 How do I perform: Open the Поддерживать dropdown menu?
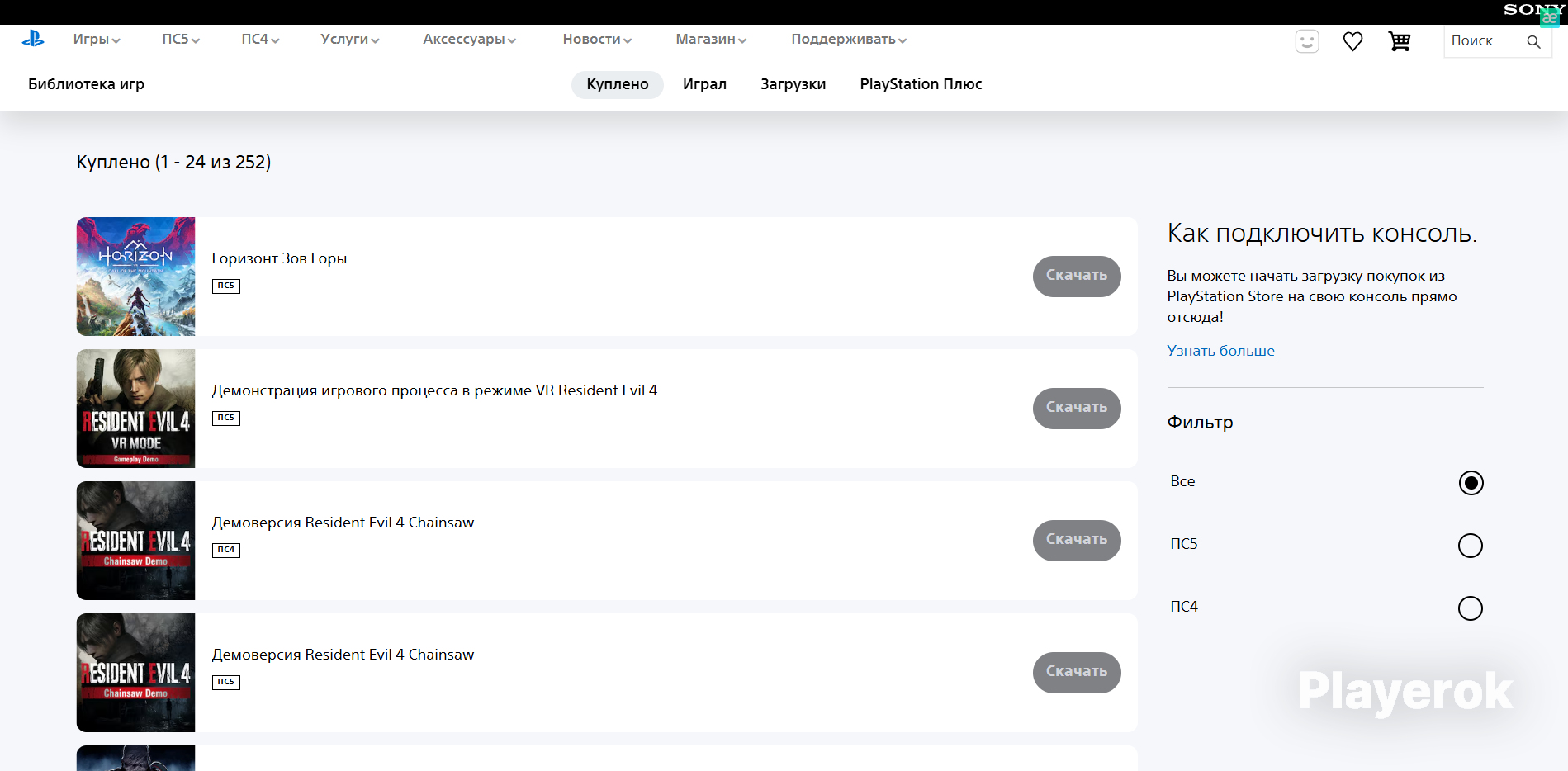point(849,40)
